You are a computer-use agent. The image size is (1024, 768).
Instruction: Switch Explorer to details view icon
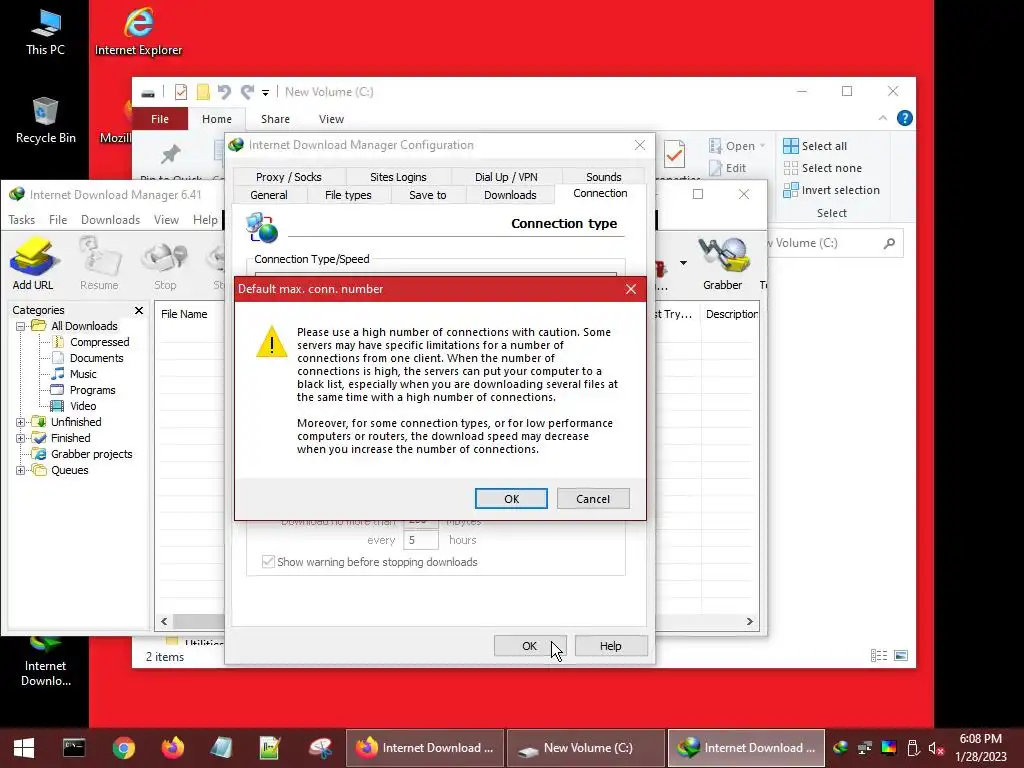point(878,656)
